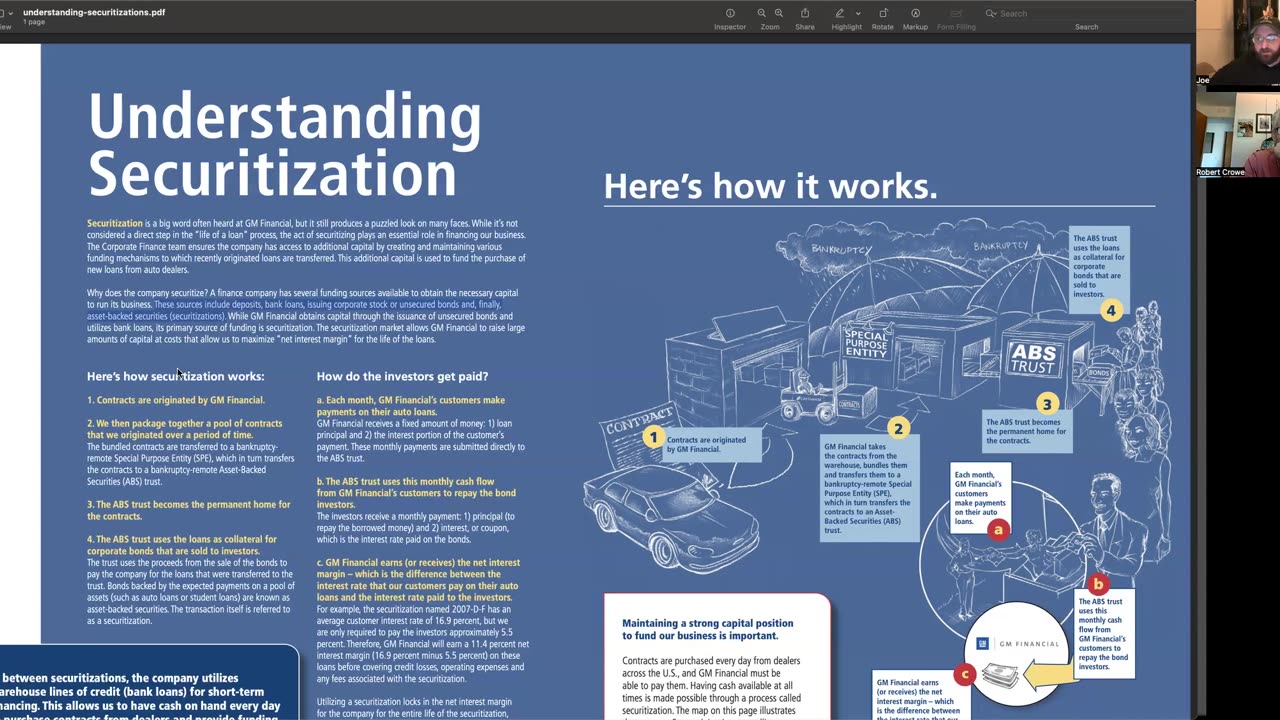Click the zoom out magnifier
Viewport: 1280px width, 720px height.
[761, 13]
